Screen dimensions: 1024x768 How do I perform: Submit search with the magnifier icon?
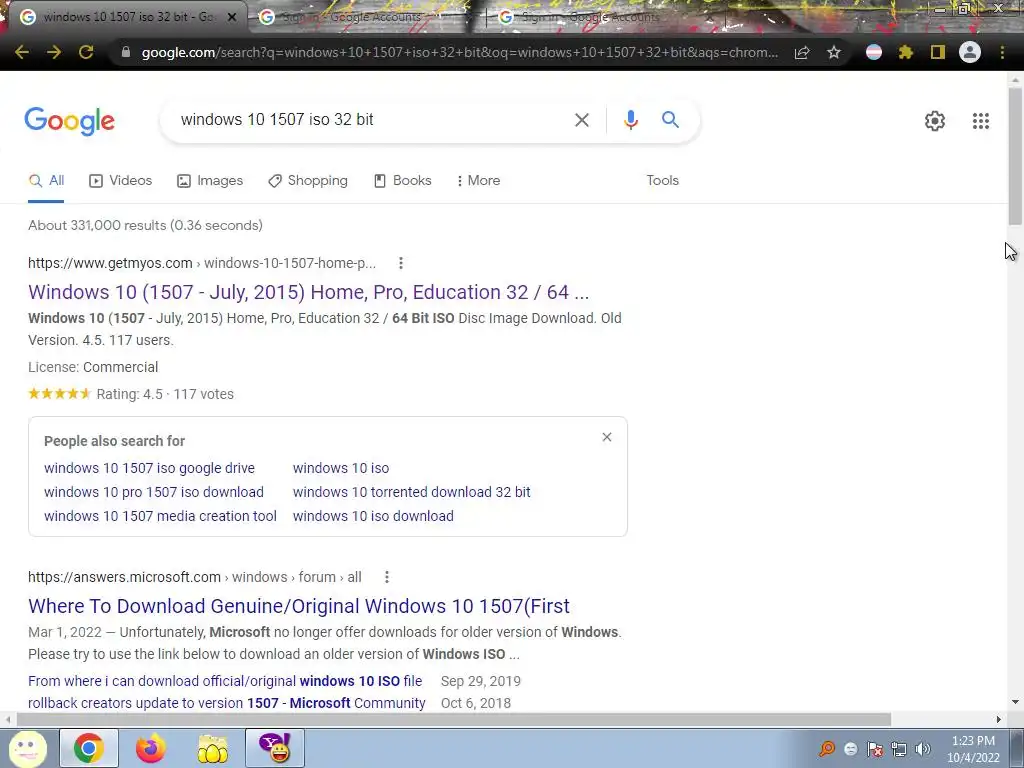(x=670, y=120)
